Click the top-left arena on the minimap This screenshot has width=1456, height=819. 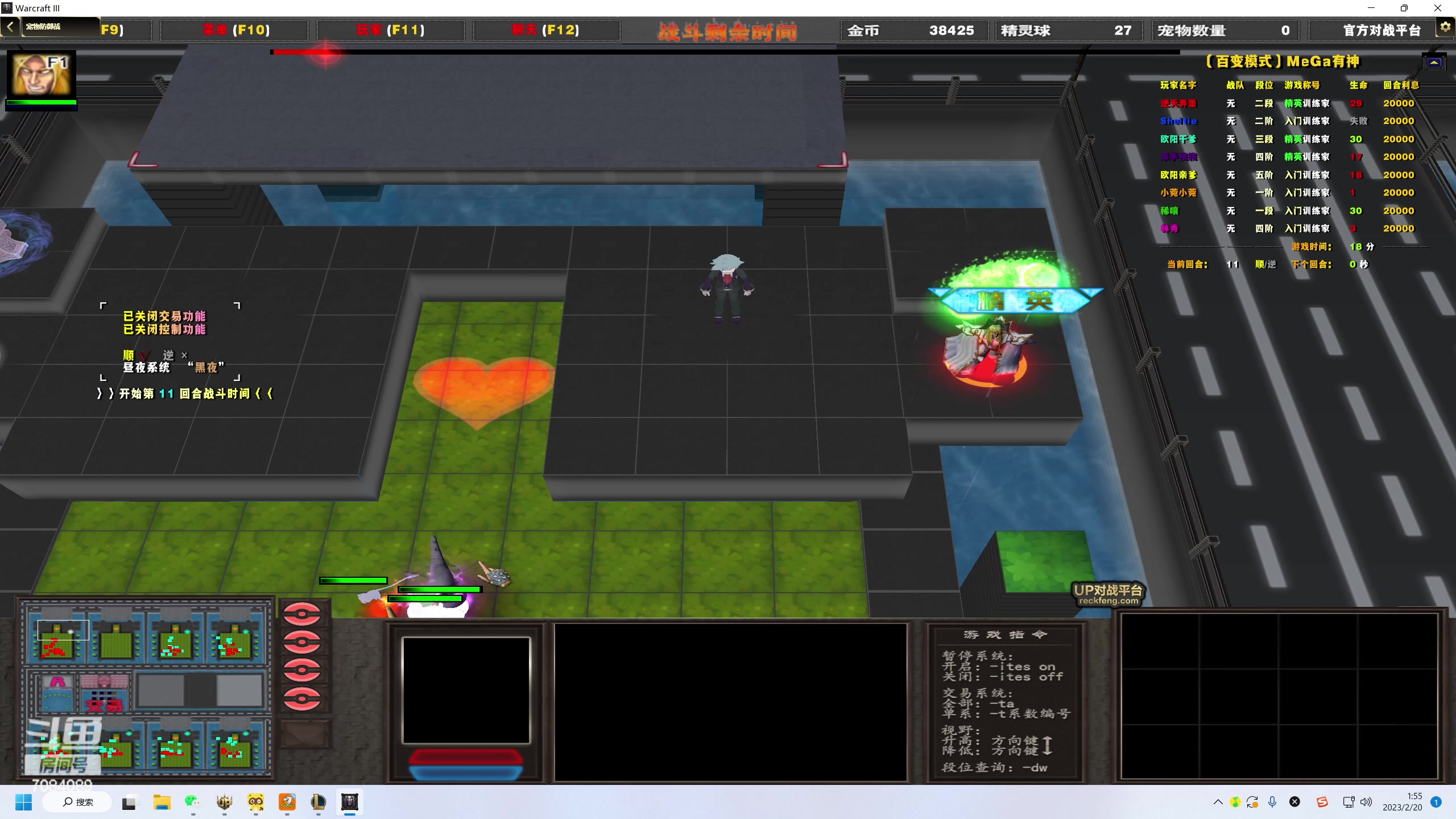pyautogui.click(x=57, y=636)
